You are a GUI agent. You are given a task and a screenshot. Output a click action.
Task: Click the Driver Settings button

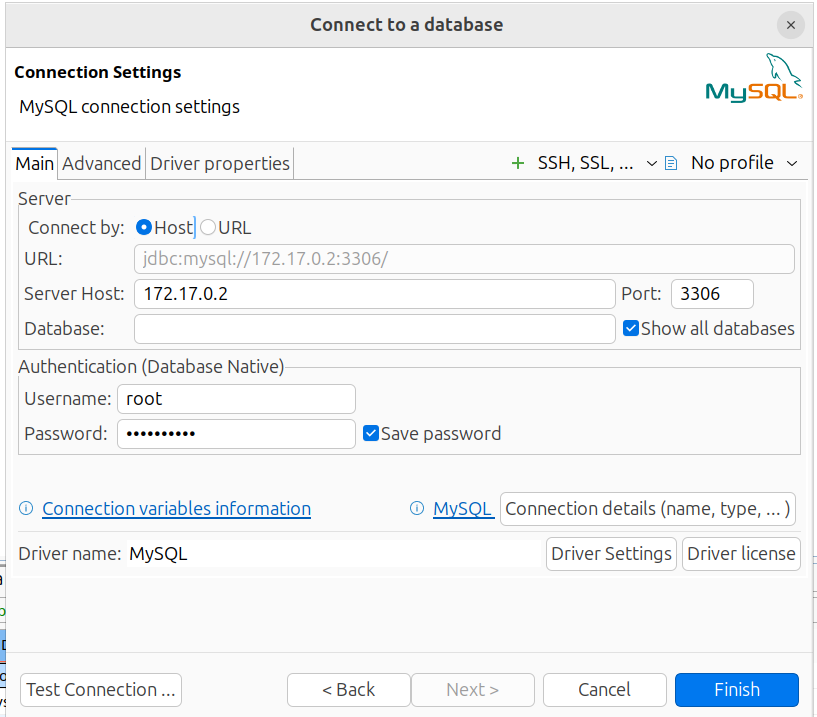(611, 554)
